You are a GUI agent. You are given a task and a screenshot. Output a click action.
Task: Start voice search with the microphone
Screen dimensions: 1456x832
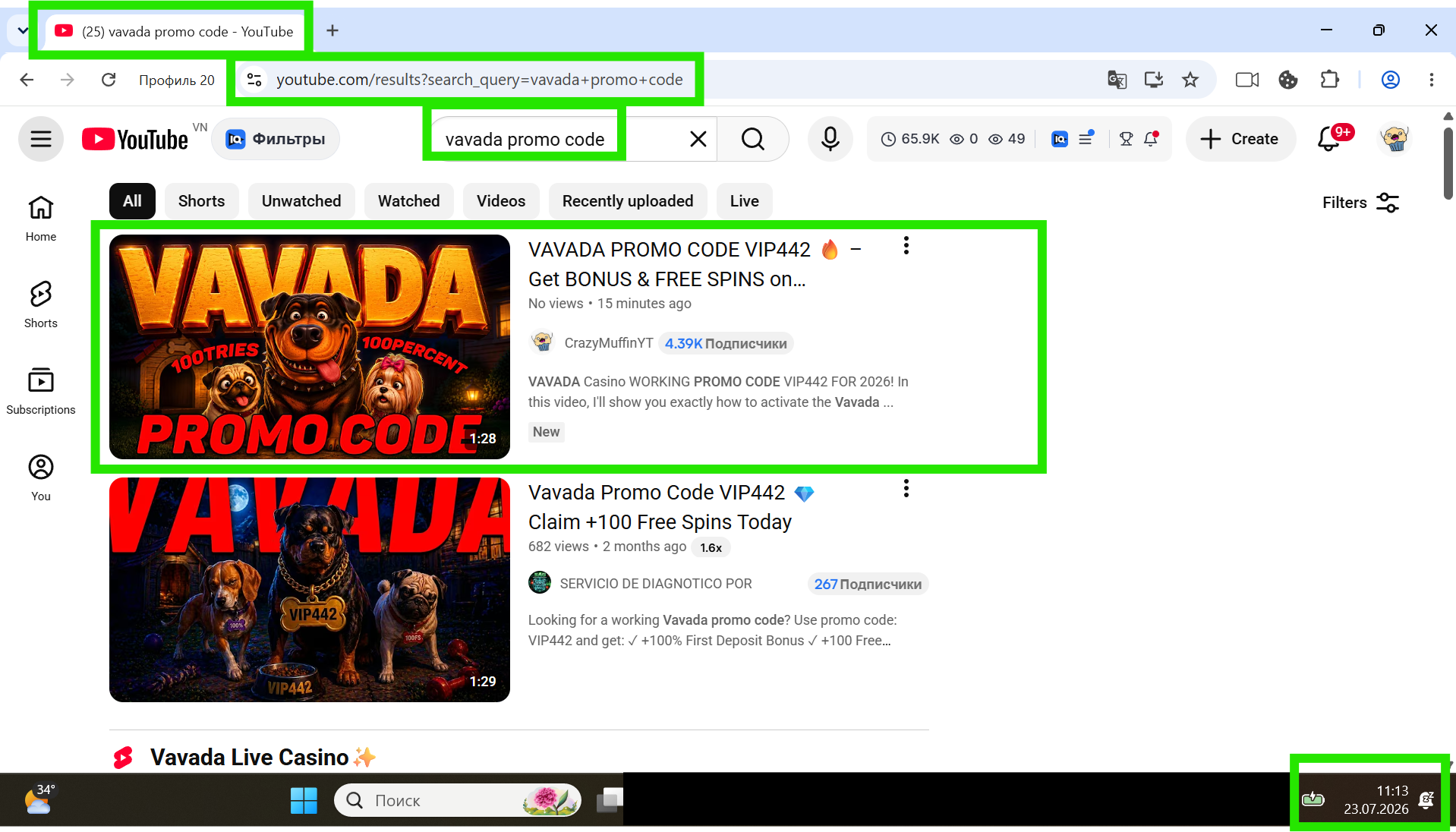[830, 139]
